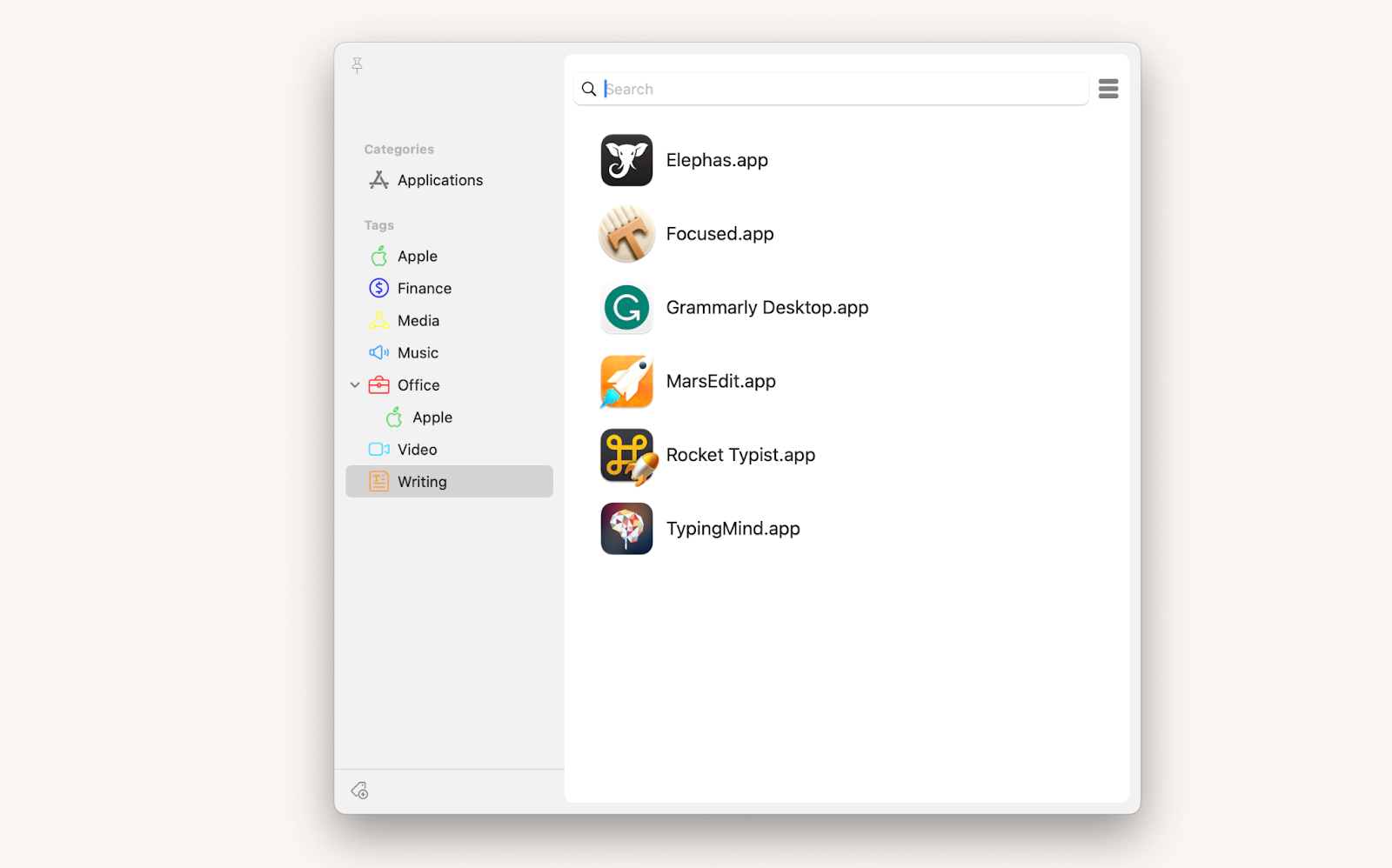Select Focused.app name text
This screenshot has height=868, width=1392.
point(719,234)
